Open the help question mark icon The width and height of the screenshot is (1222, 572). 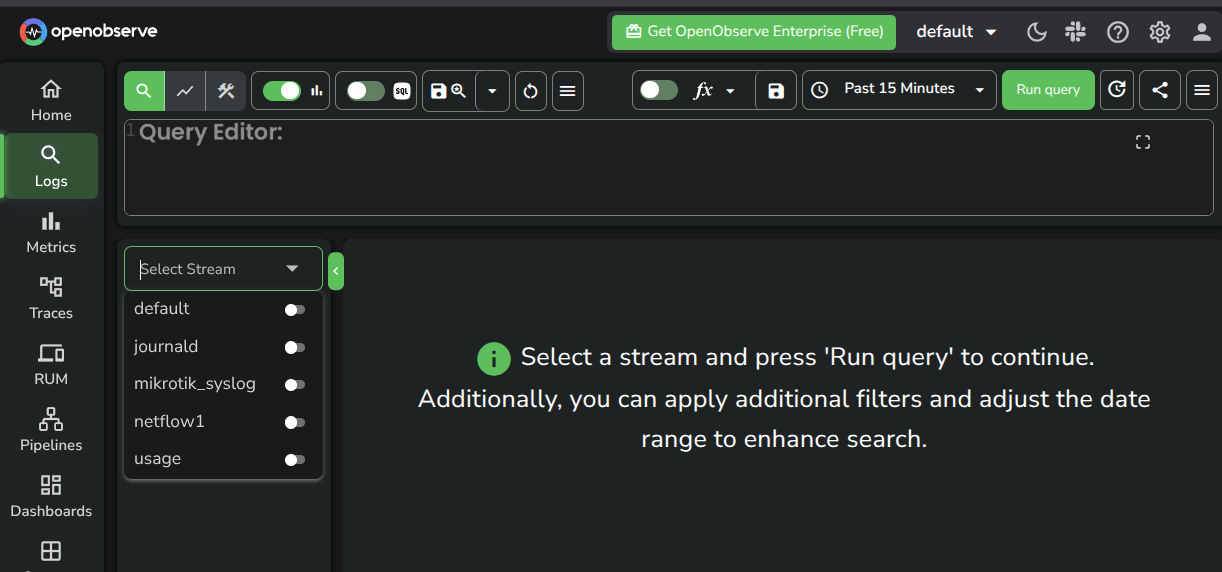click(x=1118, y=32)
